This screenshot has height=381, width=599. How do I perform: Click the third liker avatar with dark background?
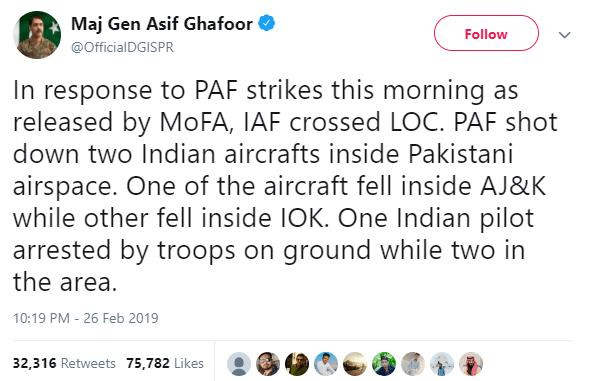[297, 364]
